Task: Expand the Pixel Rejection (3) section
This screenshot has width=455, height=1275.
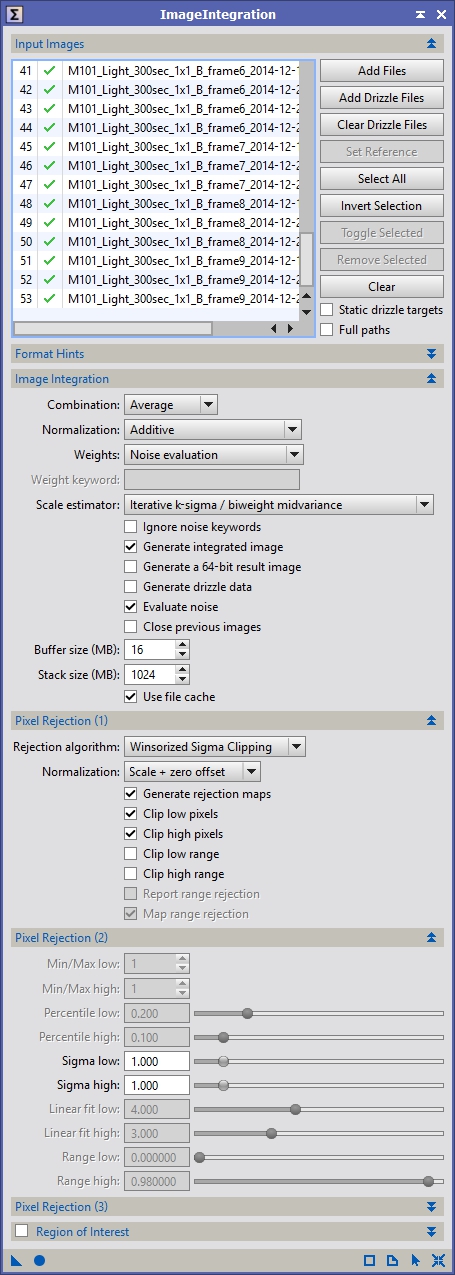Action: pyautogui.click(x=227, y=1207)
